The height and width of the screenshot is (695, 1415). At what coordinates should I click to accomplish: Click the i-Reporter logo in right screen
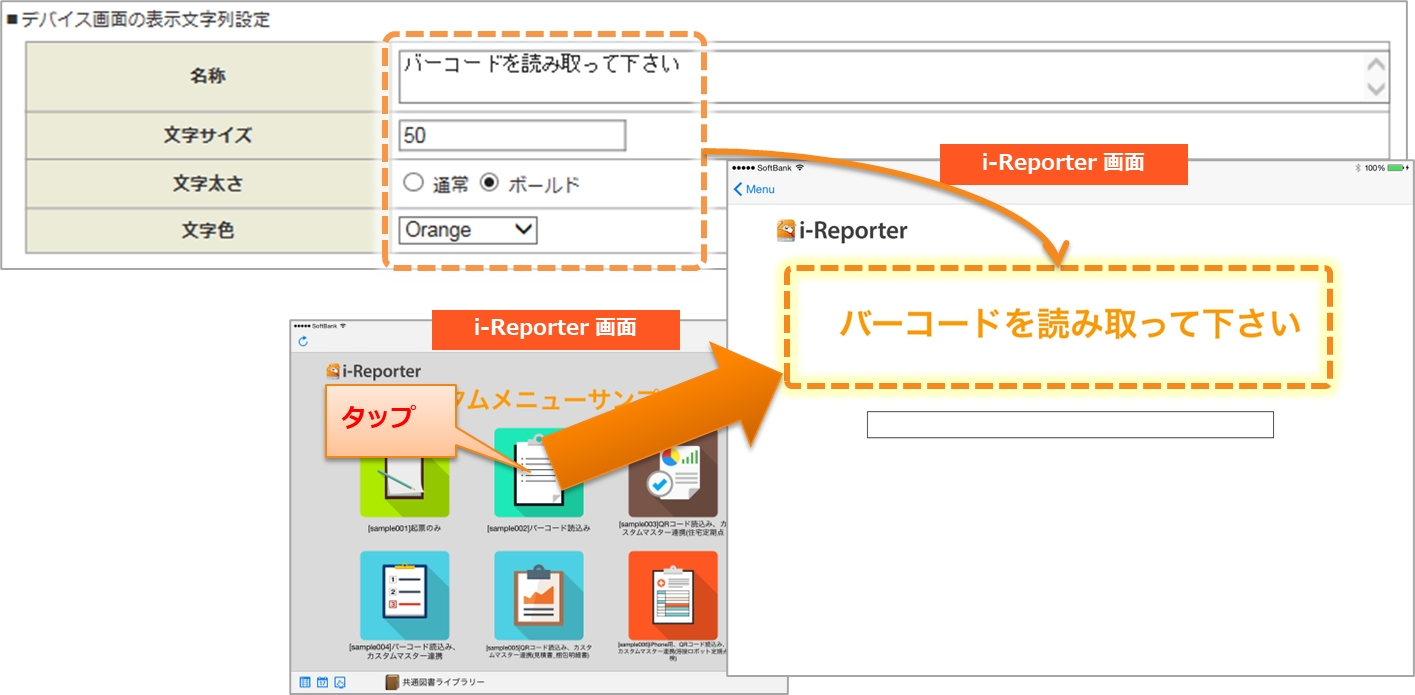842,231
